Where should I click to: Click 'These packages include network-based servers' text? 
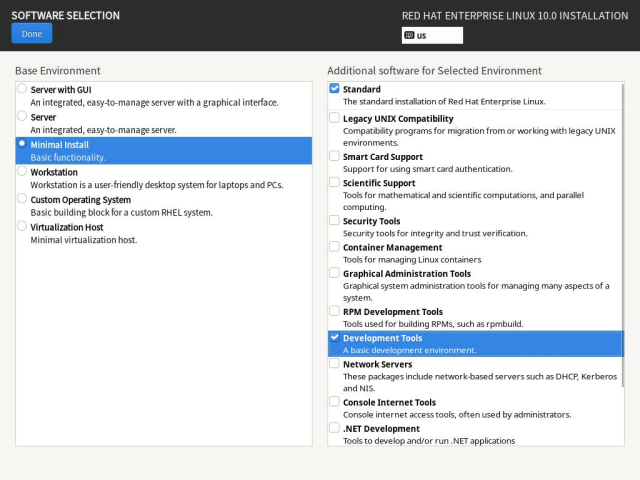tap(480, 382)
